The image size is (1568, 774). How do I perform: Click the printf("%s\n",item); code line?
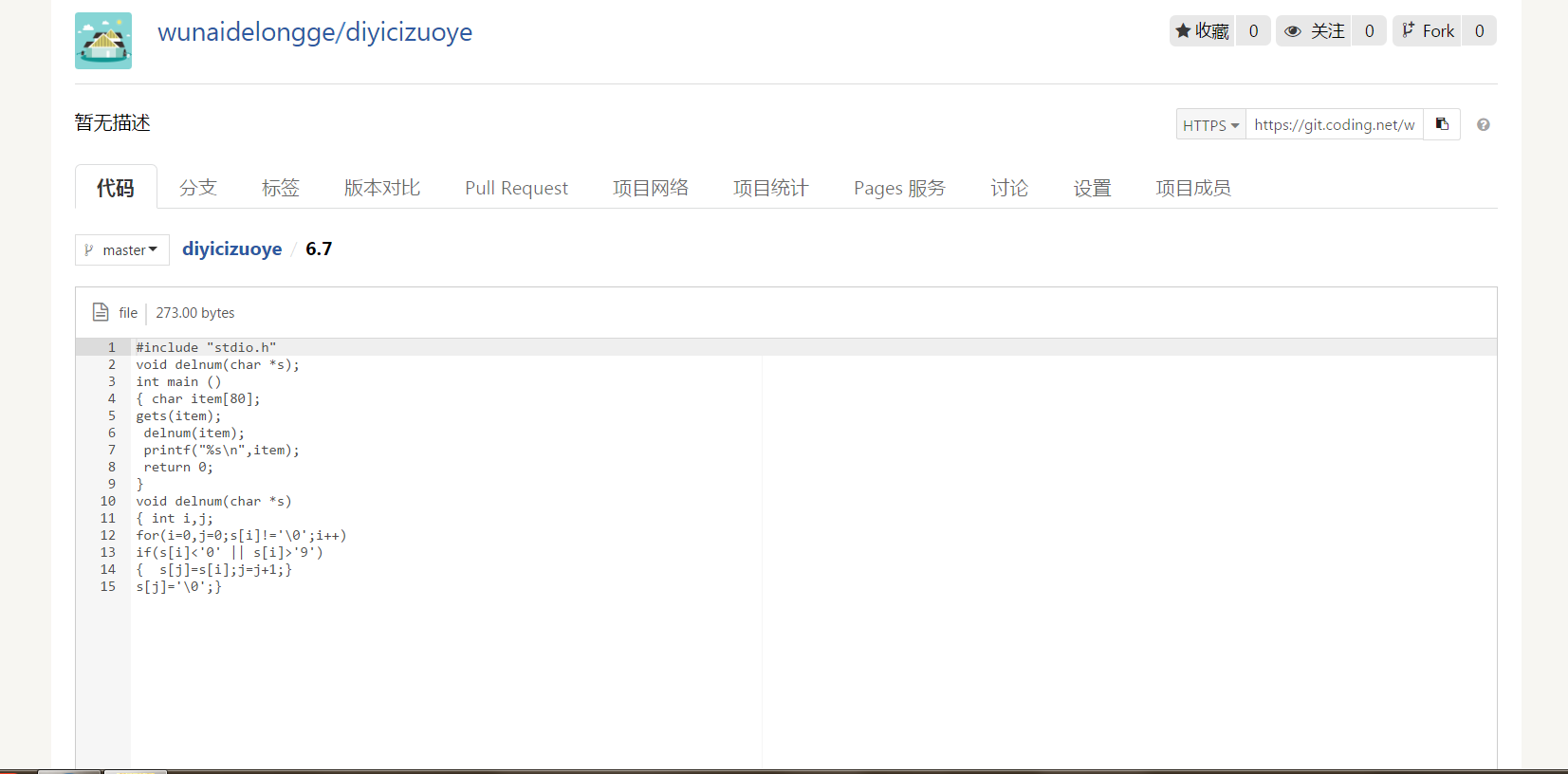tap(222, 450)
